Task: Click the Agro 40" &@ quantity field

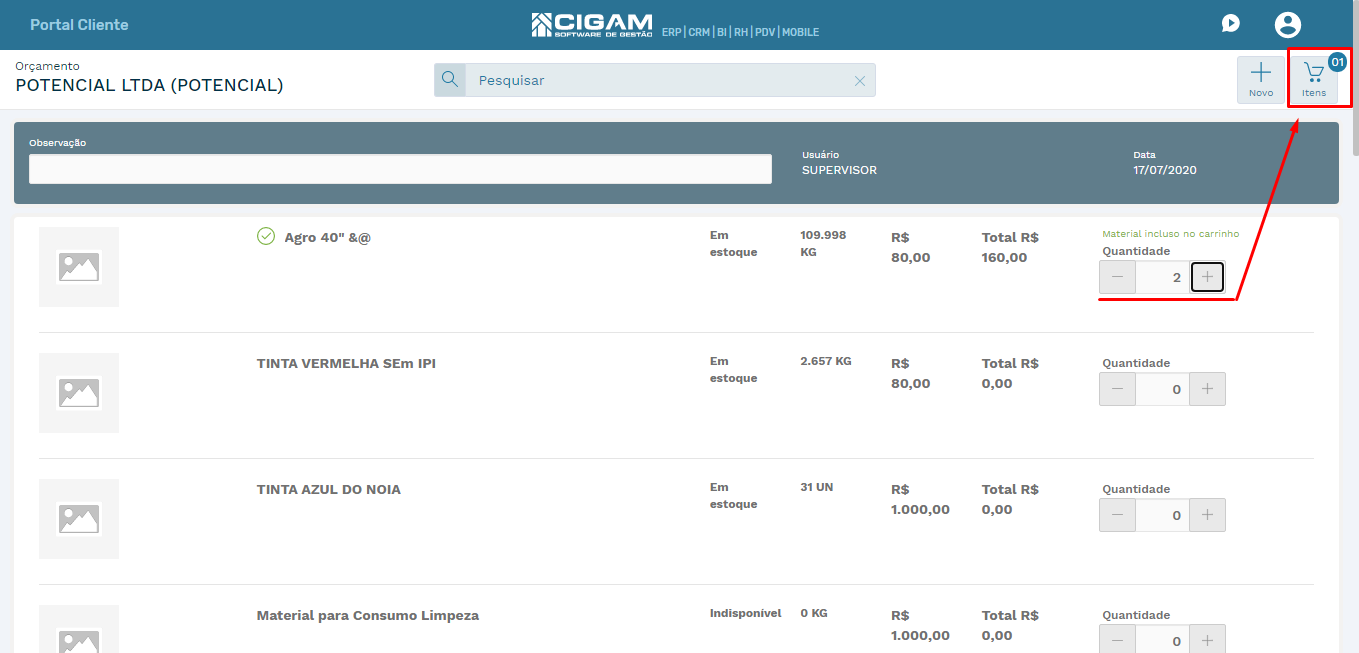Action: 1162,277
